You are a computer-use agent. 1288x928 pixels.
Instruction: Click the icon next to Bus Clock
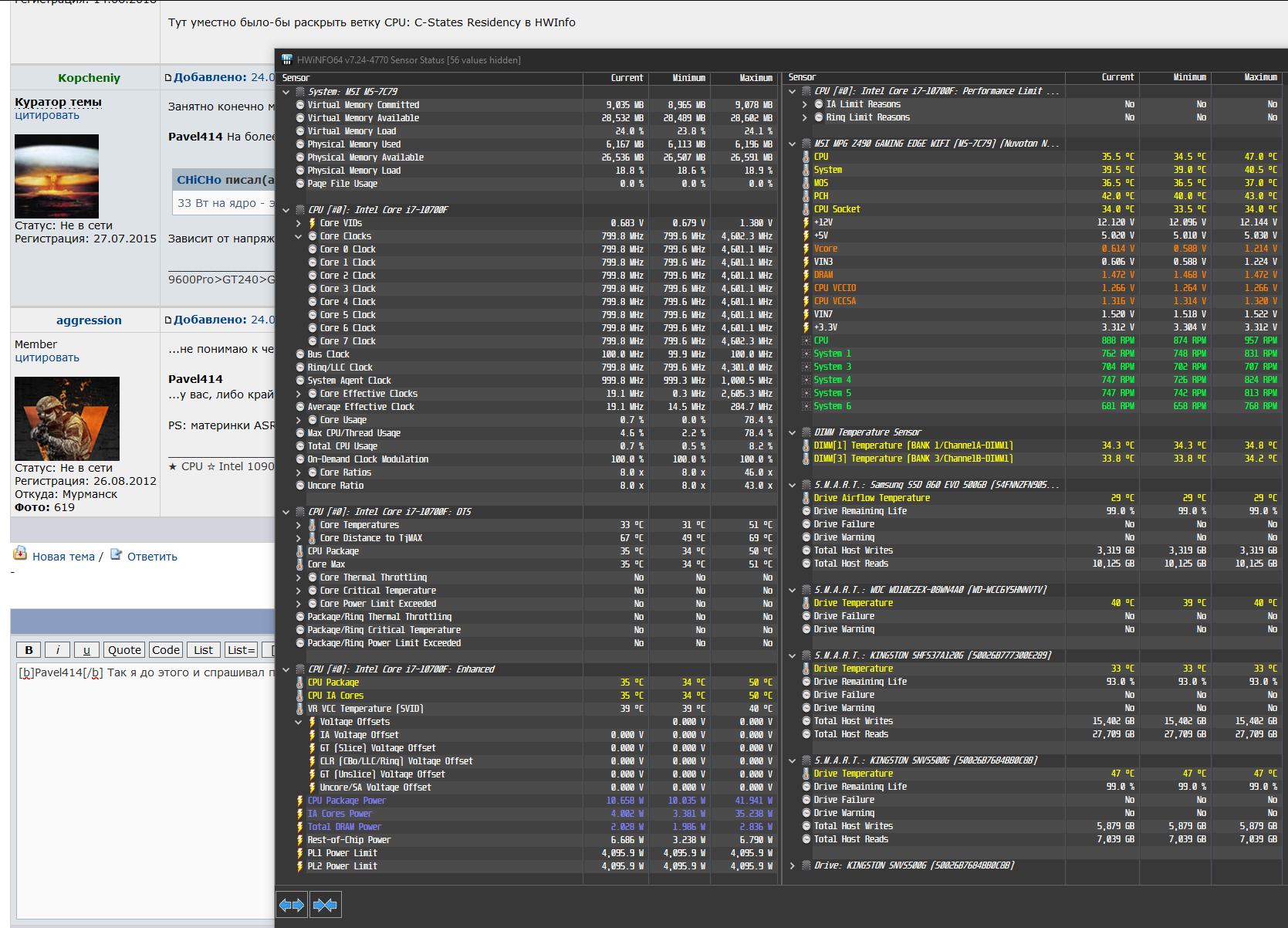pyautogui.click(x=300, y=354)
